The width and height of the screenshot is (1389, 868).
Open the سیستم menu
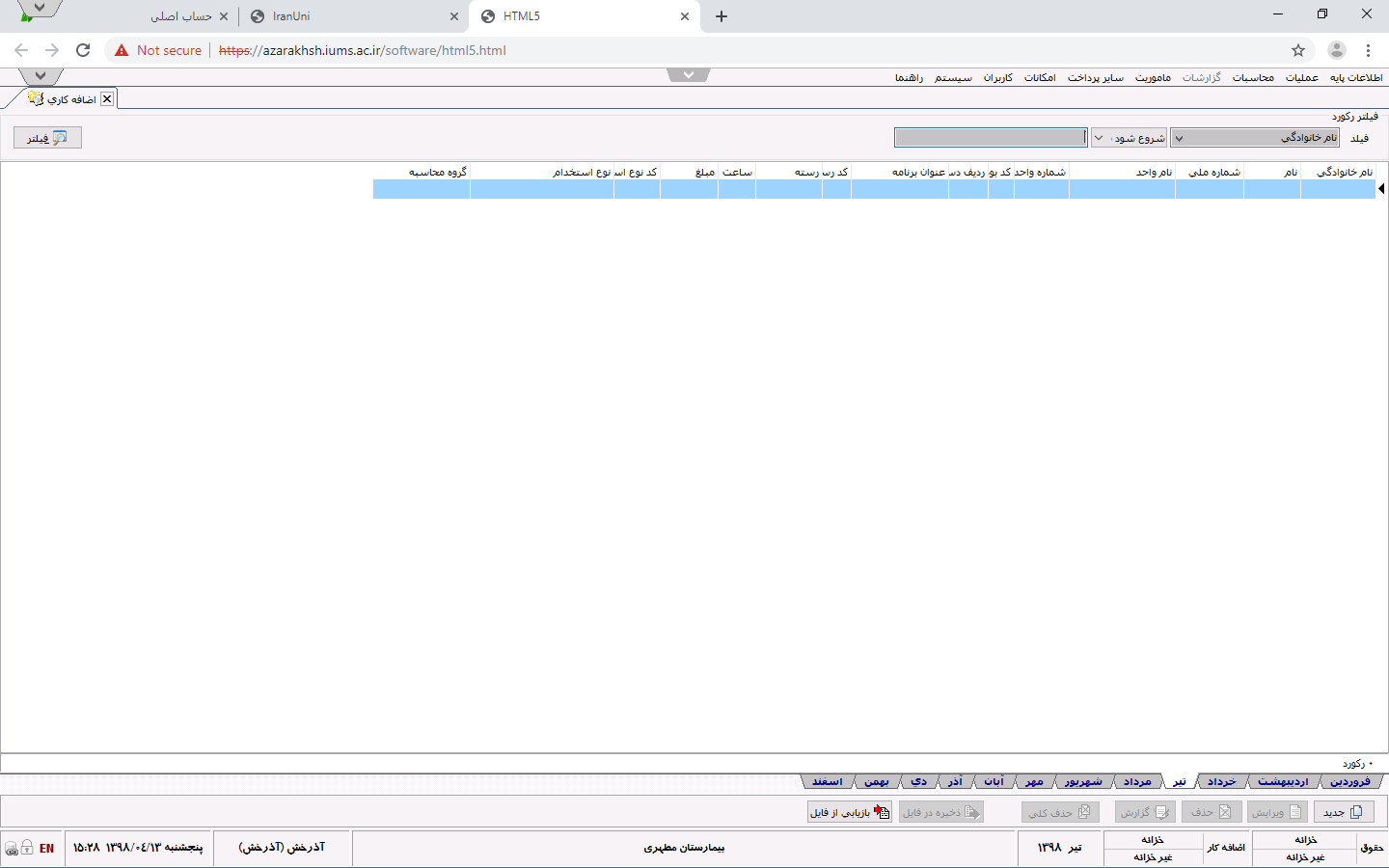tap(953, 77)
